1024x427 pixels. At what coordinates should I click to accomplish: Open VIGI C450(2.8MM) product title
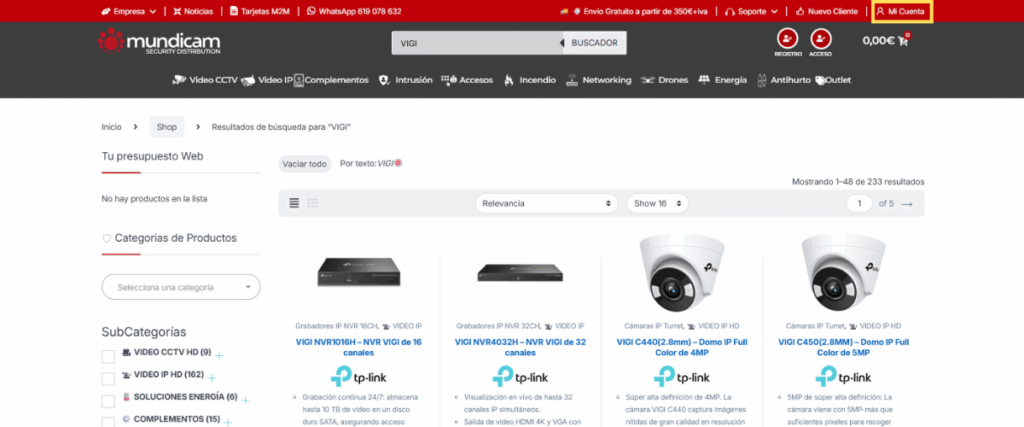(x=843, y=347)
